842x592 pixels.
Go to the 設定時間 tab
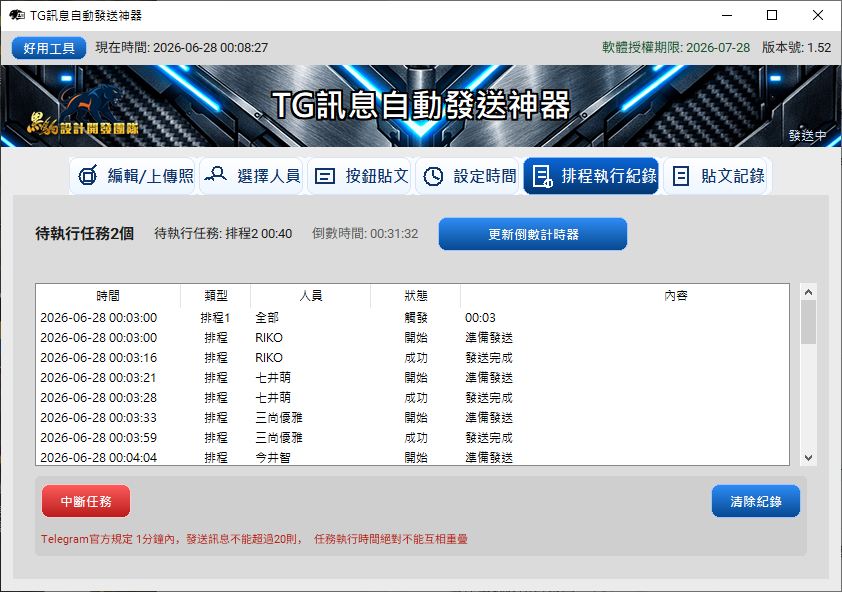coord(467,176)
